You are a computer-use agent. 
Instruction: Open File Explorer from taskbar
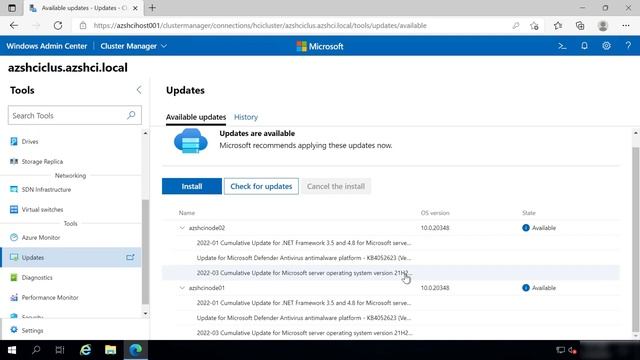[110, 350]
